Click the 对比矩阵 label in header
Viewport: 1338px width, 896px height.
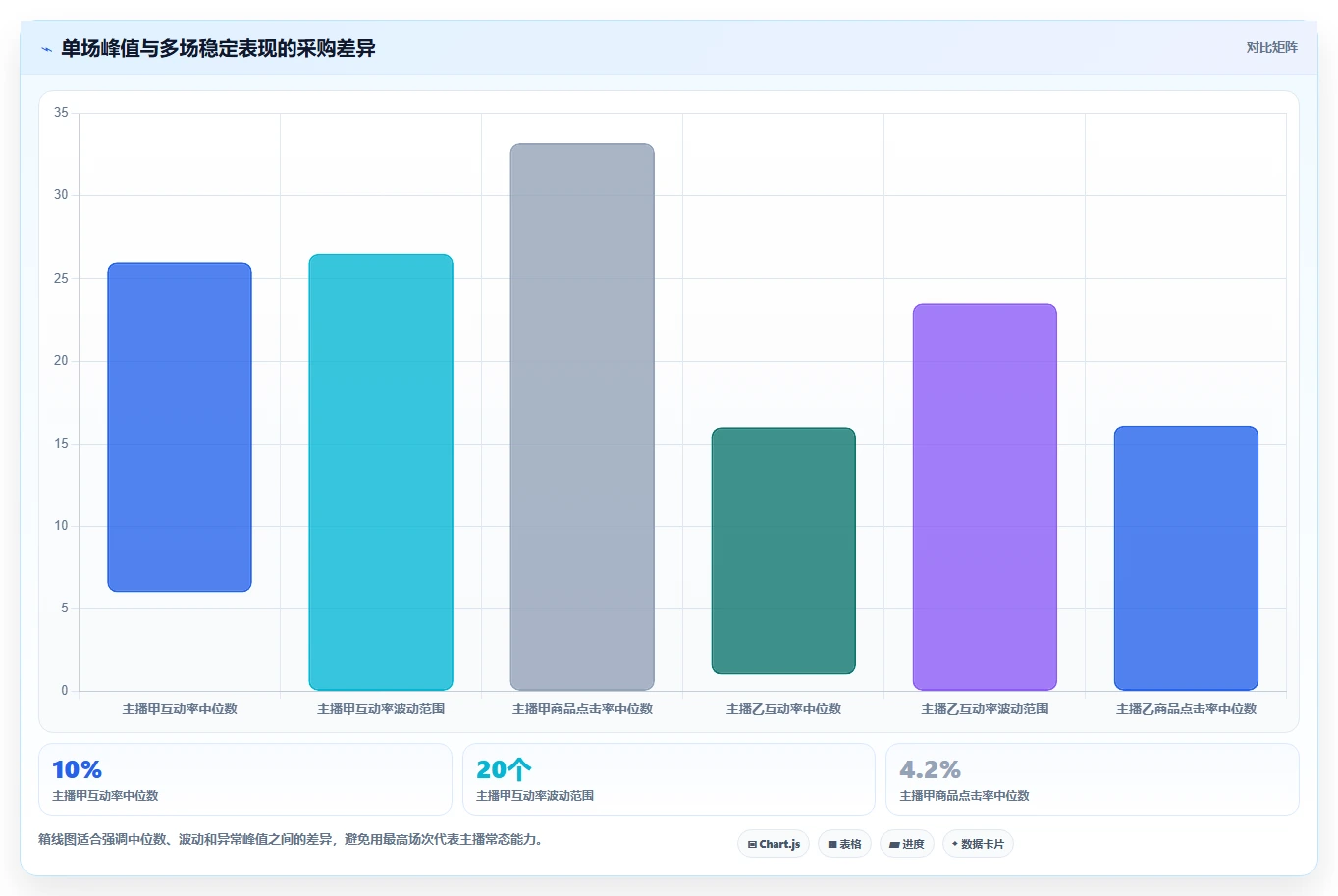[1271, 47]
